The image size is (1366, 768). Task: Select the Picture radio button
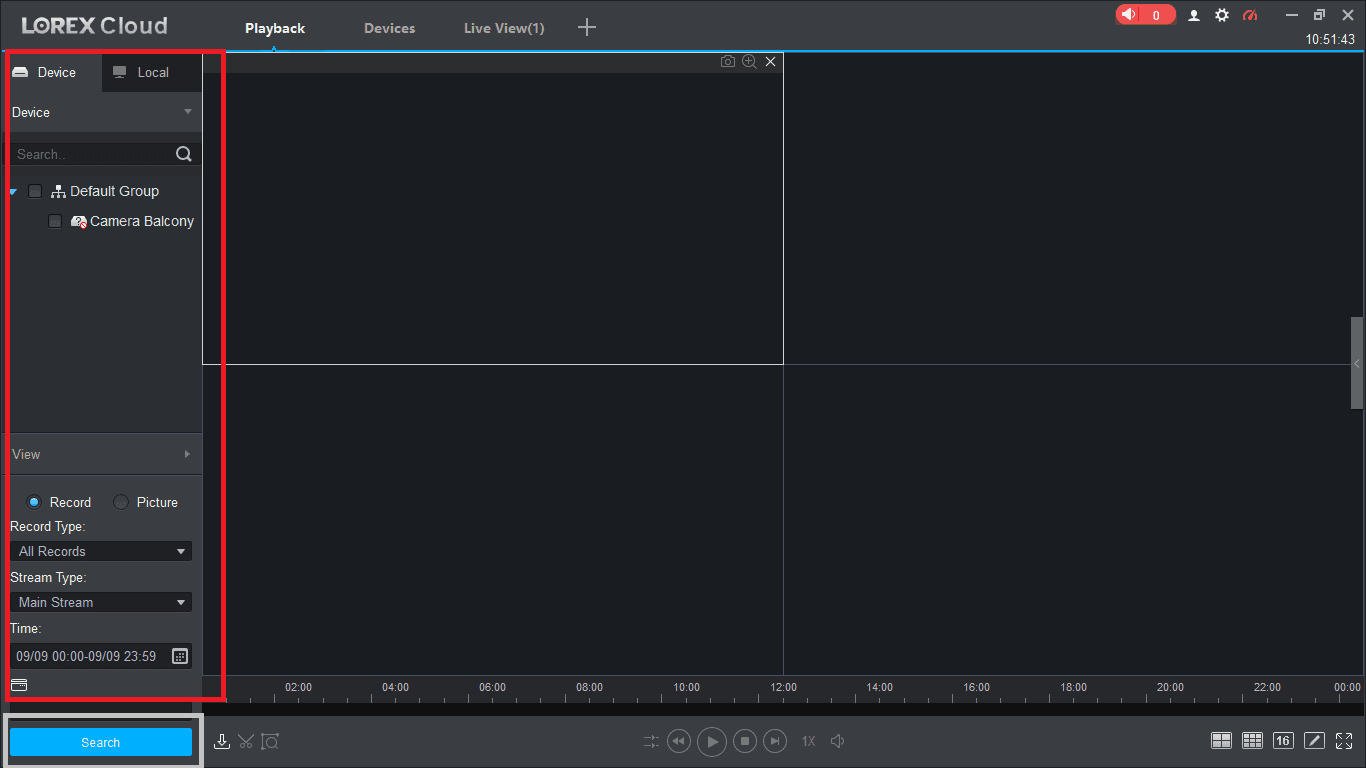[x=120, y=502]
